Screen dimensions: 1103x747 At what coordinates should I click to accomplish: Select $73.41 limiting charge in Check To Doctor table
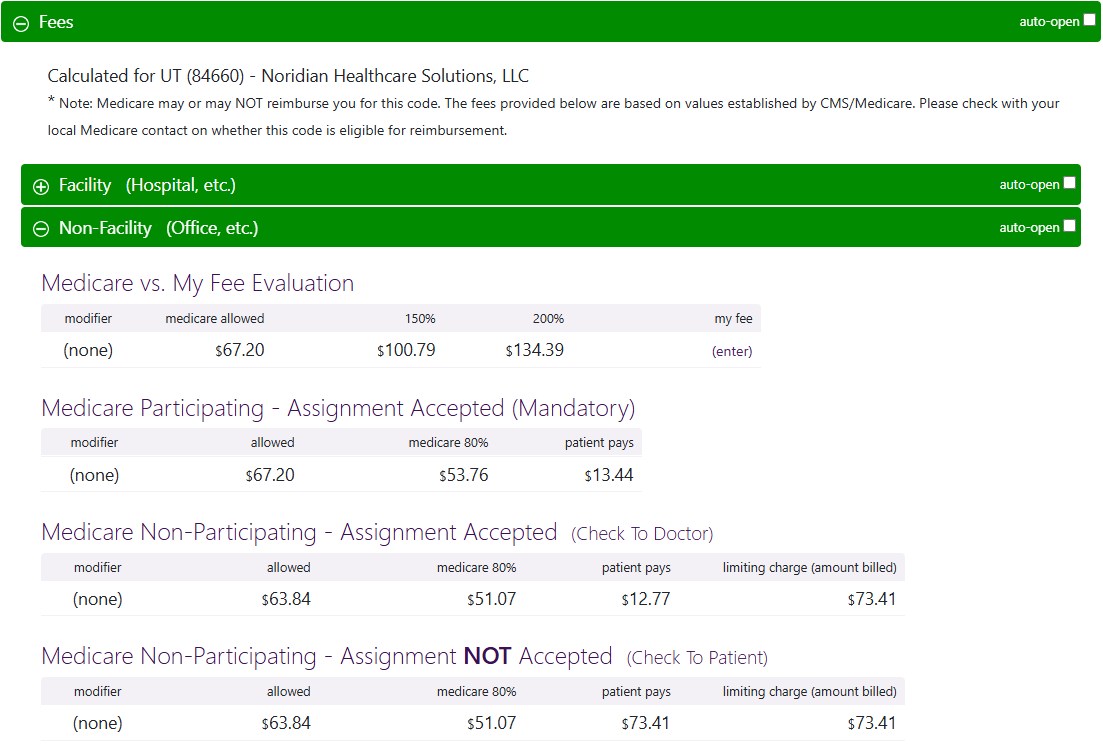tap(872, 599)
